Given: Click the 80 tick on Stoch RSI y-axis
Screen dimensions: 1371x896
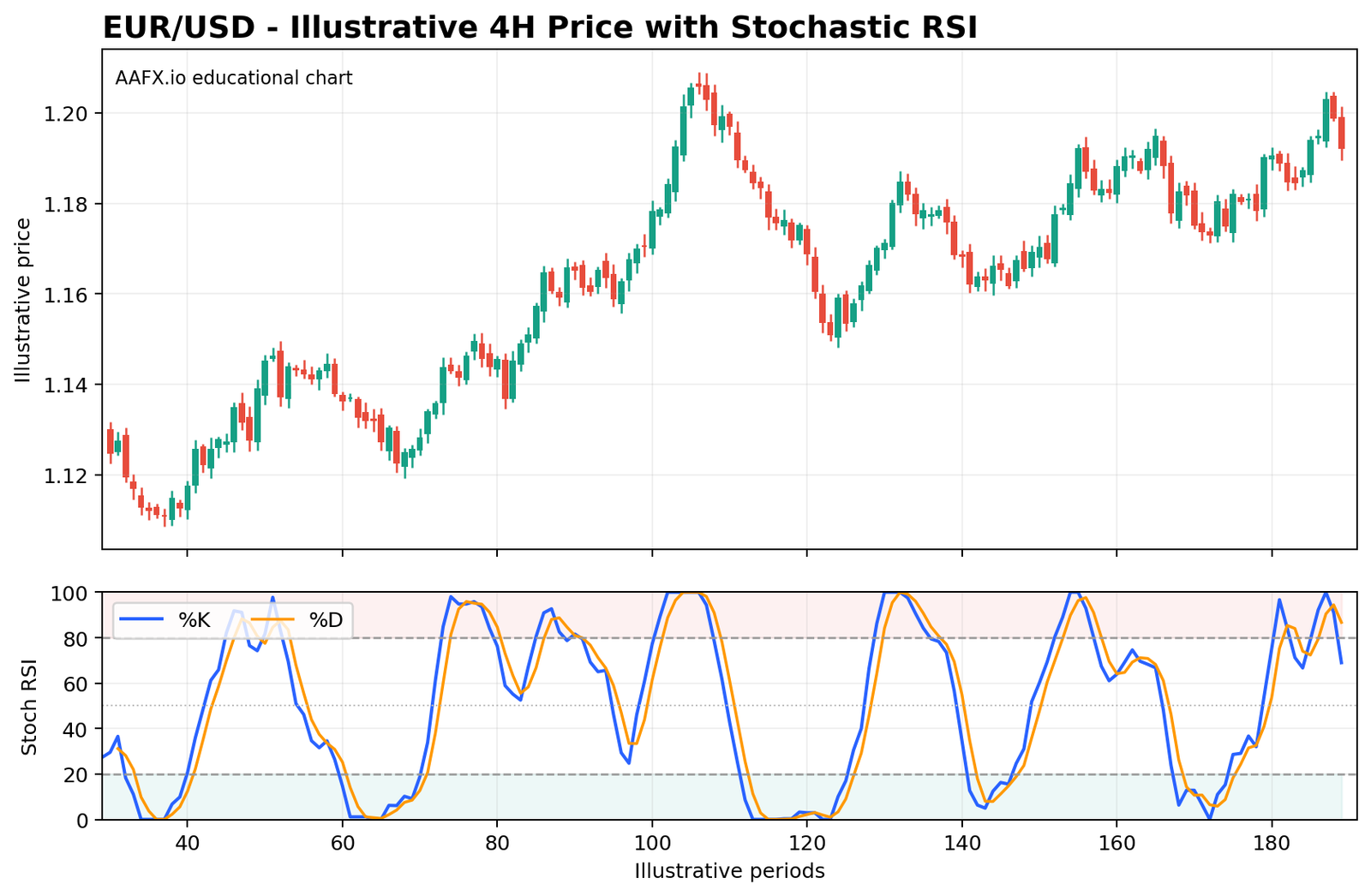Looking at the screenshot, I should [77, 638].
